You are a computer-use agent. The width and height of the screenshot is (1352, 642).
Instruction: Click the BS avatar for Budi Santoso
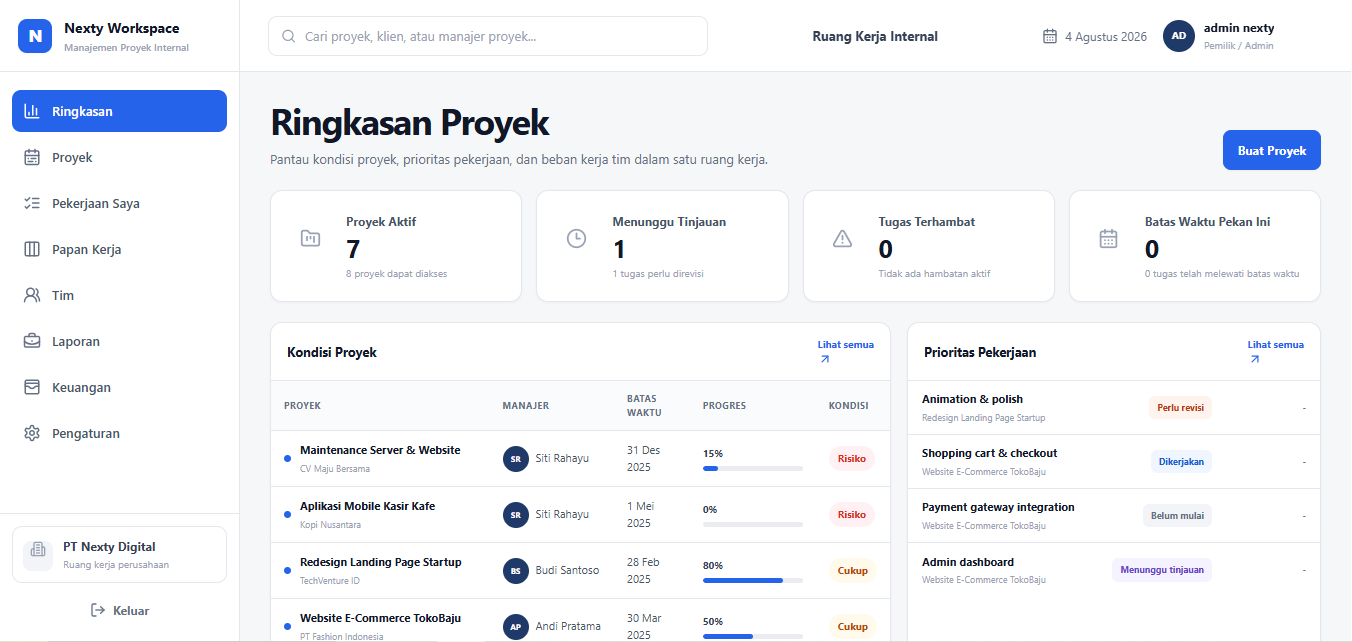click(x=516, y=571)
